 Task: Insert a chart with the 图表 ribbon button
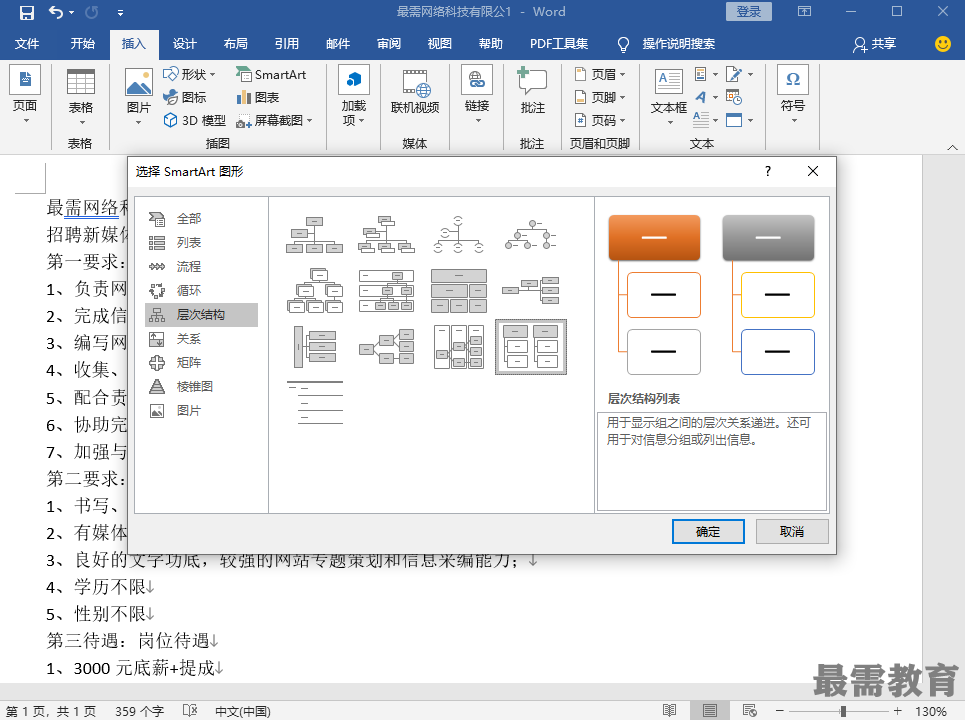click(x=258, y=97)
